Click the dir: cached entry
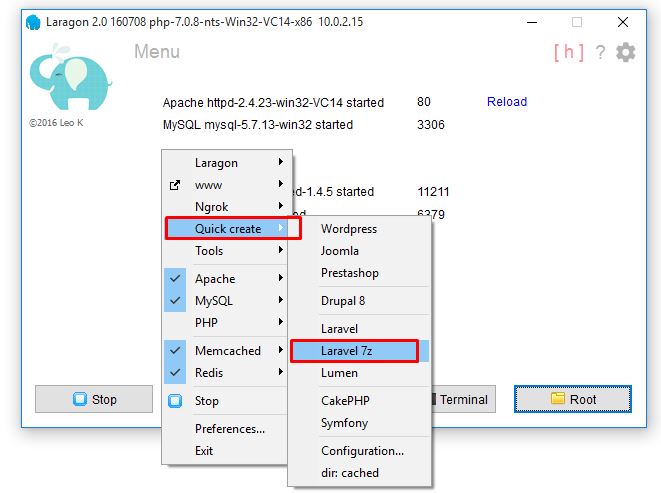This screenshot has height=493, width=661. 359,473
